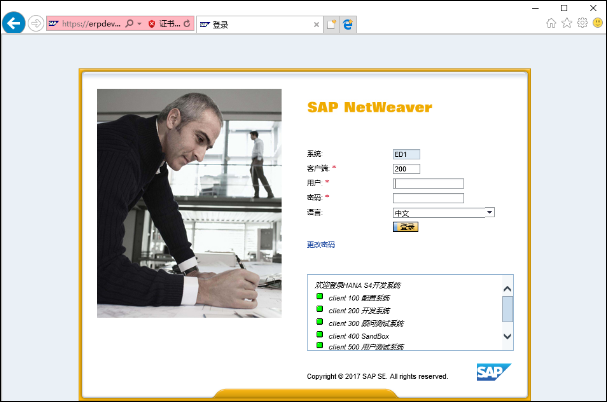Open a new tab button
607x402 pixels.
[x=331, y=24]
